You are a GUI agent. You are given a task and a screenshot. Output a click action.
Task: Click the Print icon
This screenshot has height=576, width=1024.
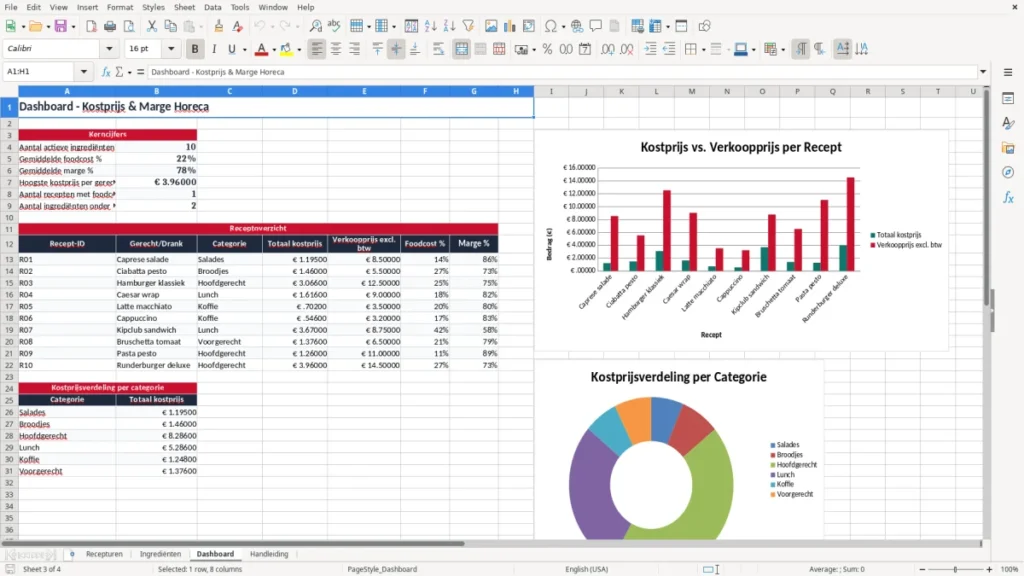click(110, 26)
